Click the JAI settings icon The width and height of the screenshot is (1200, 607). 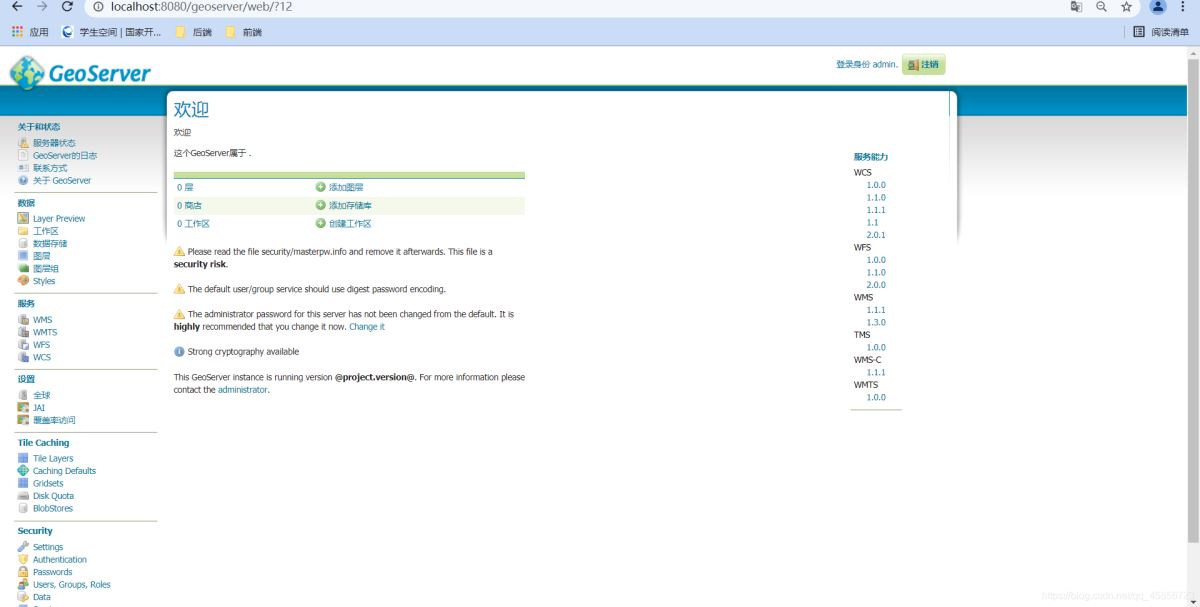pos(23,408)
